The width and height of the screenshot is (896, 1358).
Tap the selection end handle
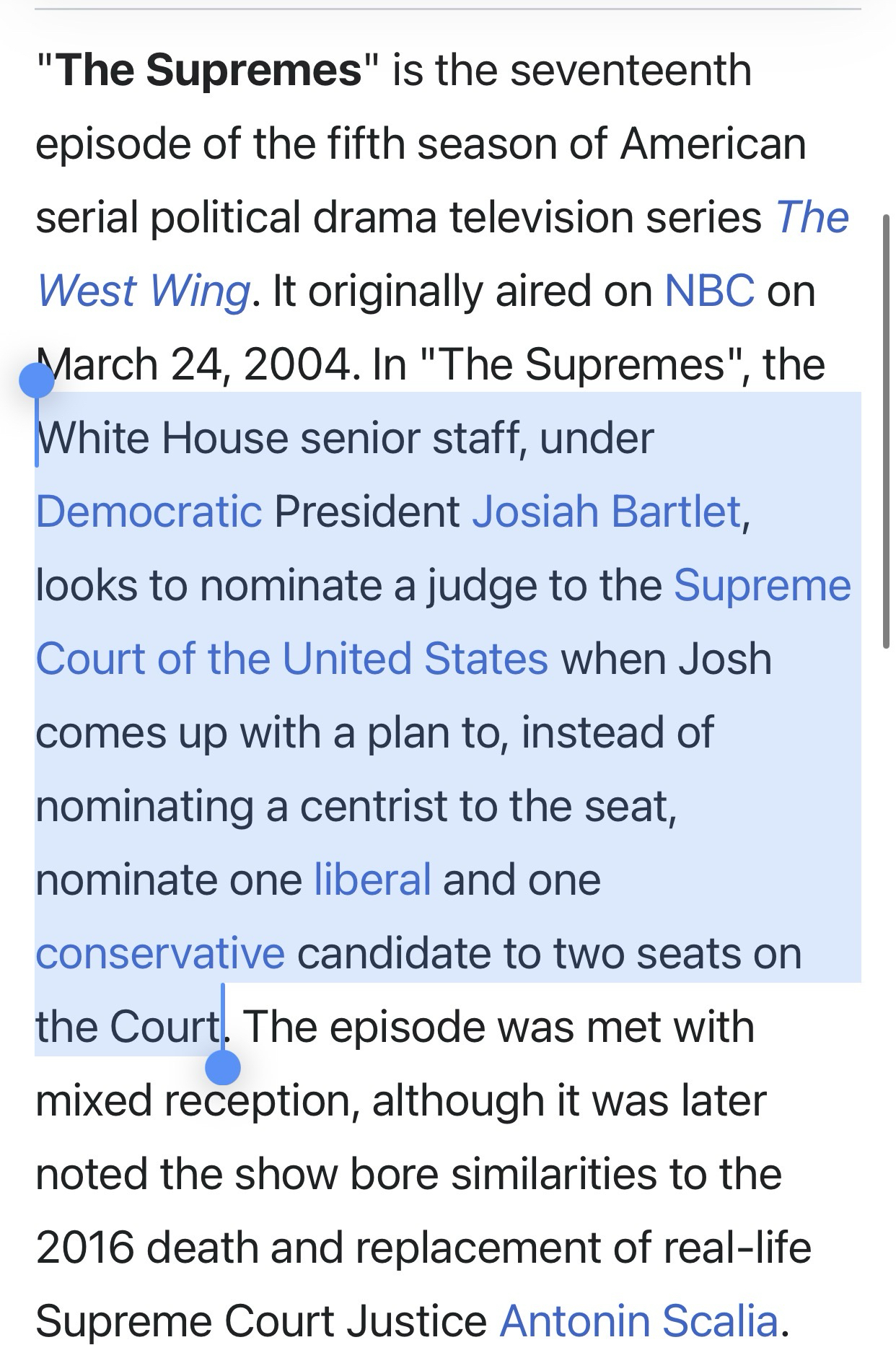pyautogui.click(x=222, y=1066)
